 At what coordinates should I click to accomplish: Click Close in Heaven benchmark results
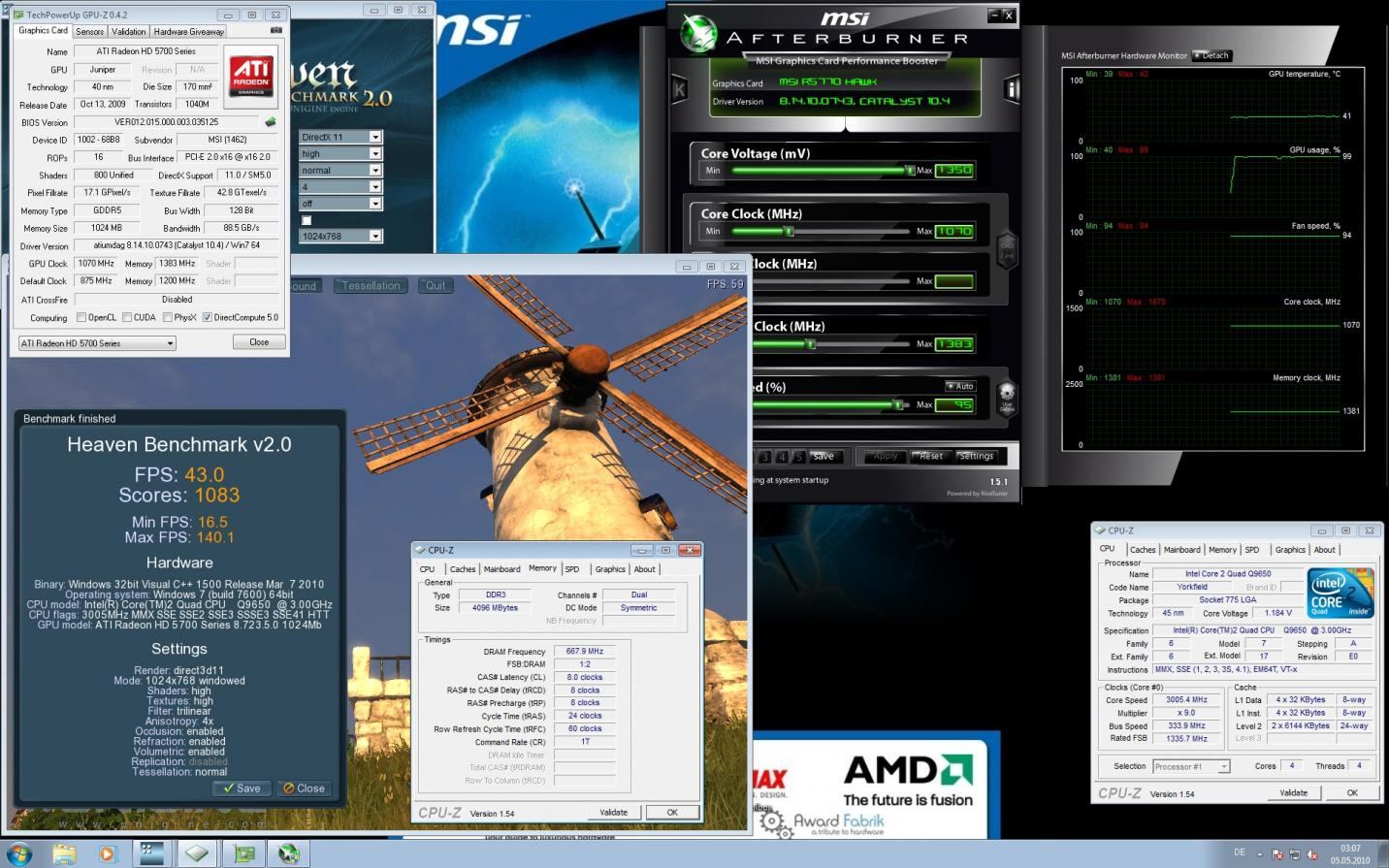[x=304, y=788]
